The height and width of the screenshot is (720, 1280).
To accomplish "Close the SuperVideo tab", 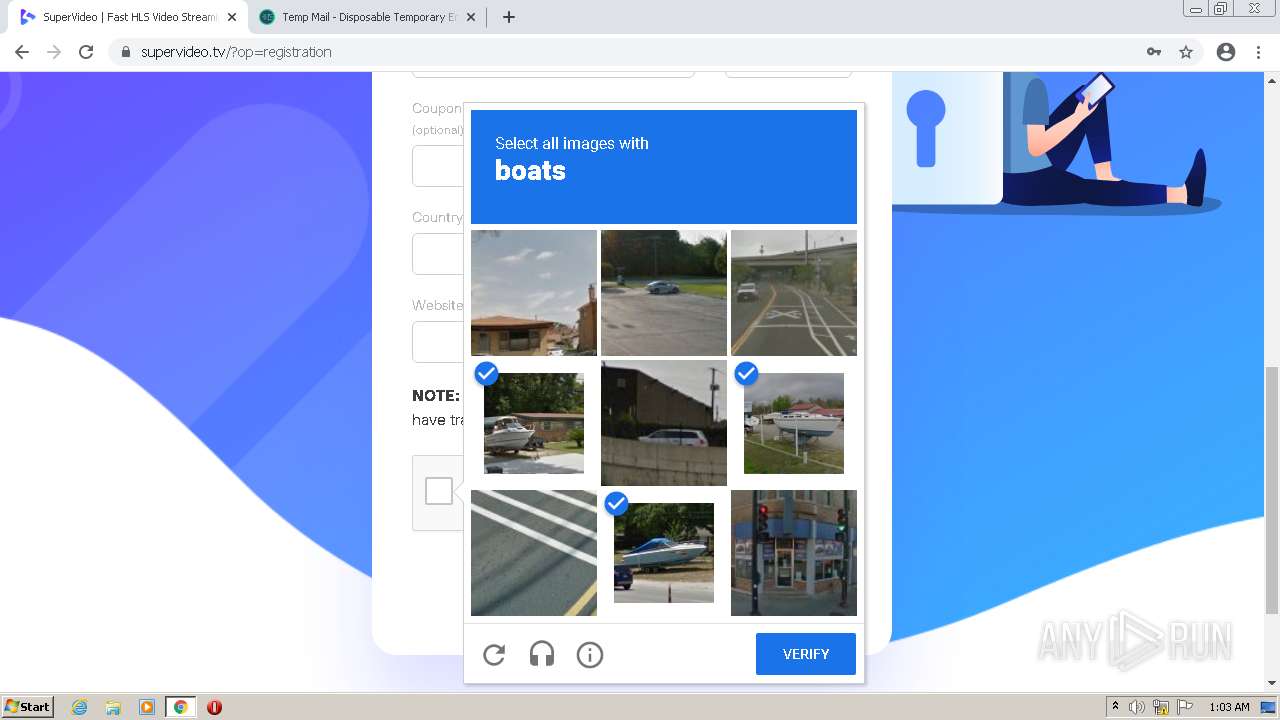I will (232, 17).
